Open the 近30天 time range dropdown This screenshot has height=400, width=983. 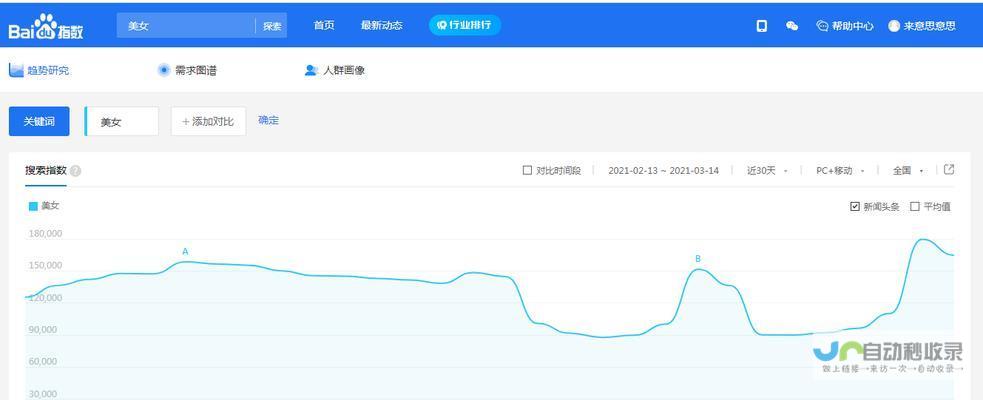[x=767, y=171]
